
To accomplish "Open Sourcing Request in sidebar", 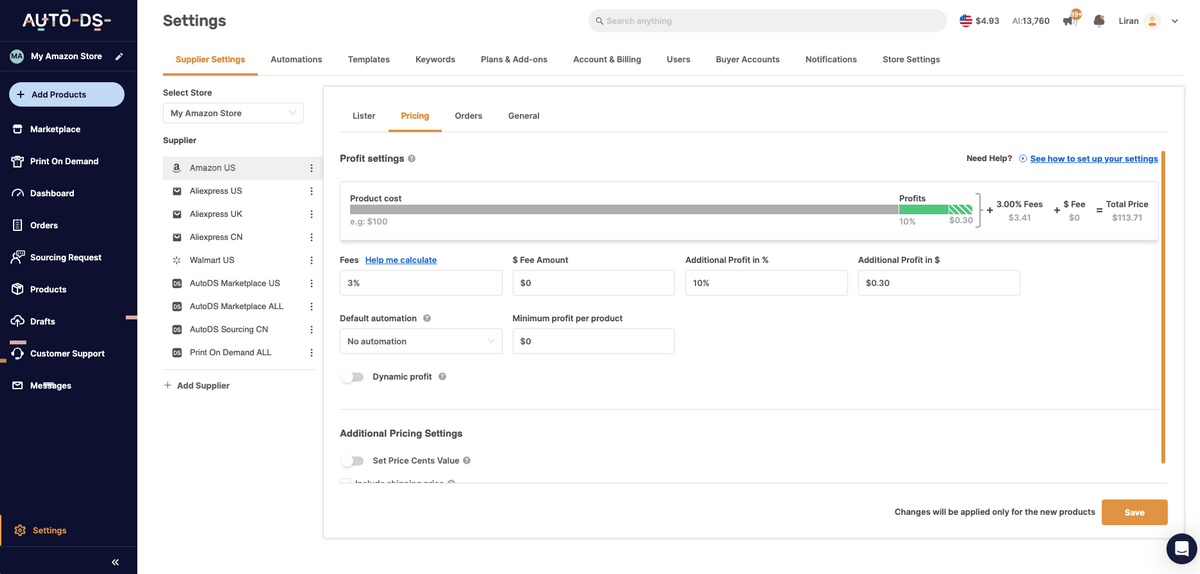I will 66,257.
